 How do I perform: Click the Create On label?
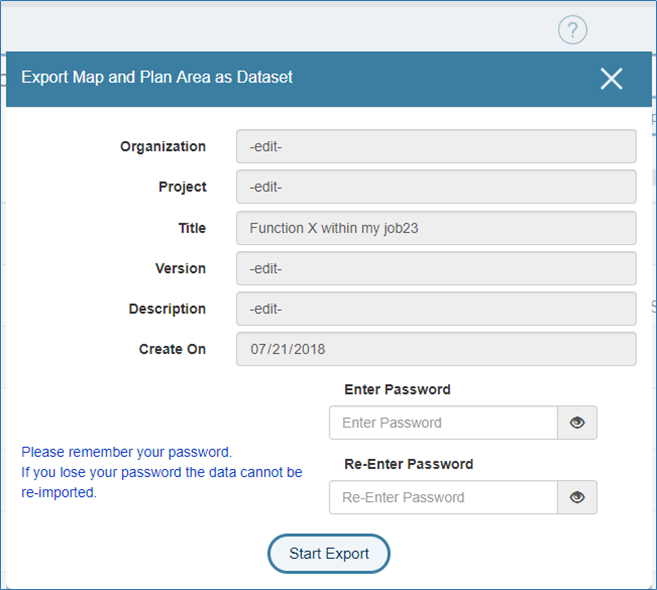coord(172,349)
